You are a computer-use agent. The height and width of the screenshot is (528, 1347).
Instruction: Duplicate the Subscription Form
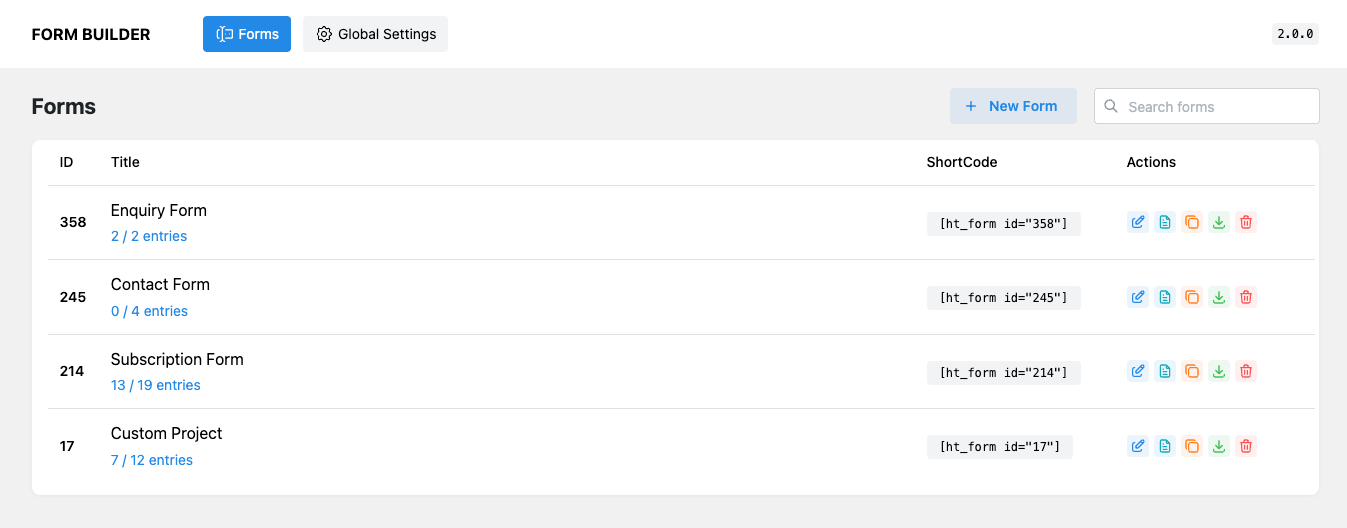[1192, 371]
